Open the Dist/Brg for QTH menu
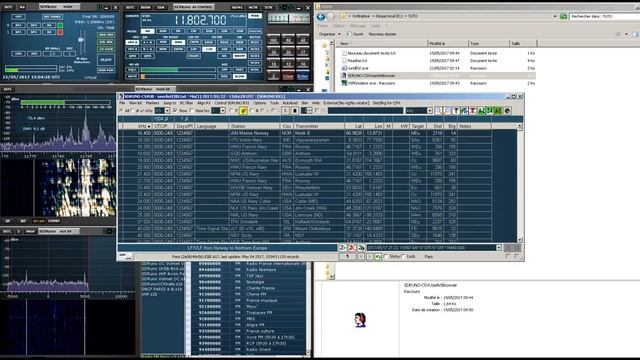 pos(387,103)
